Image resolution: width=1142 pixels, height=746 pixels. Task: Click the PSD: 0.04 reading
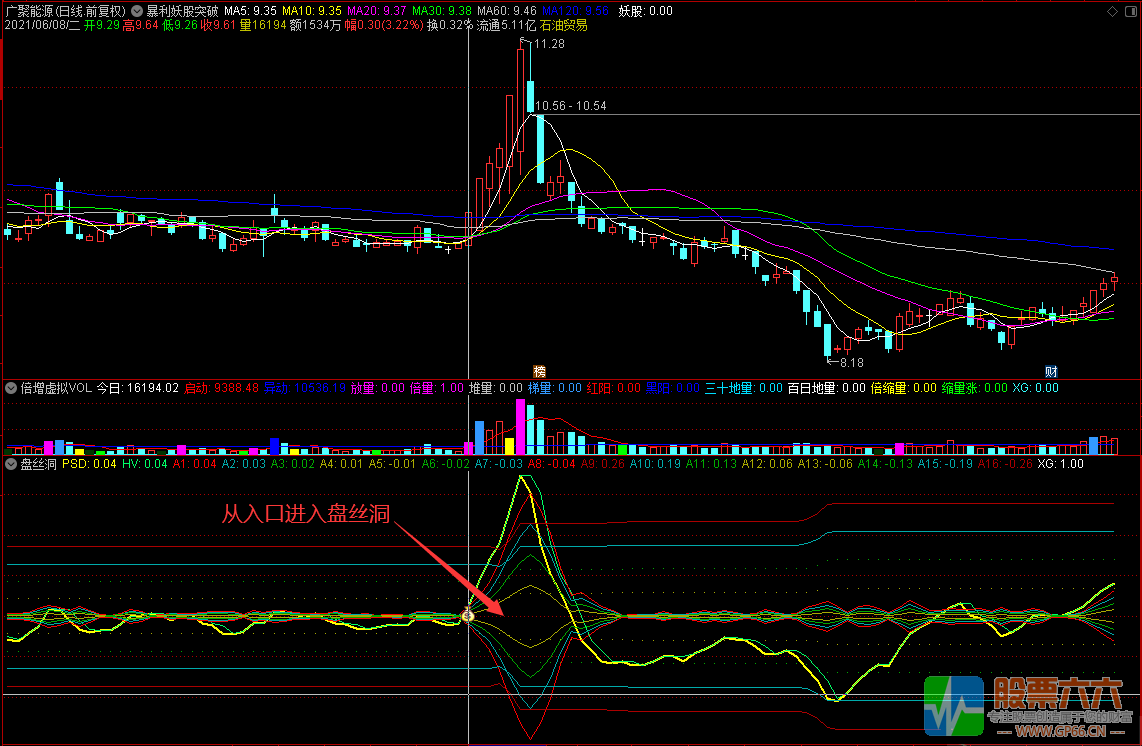[89, 464]
